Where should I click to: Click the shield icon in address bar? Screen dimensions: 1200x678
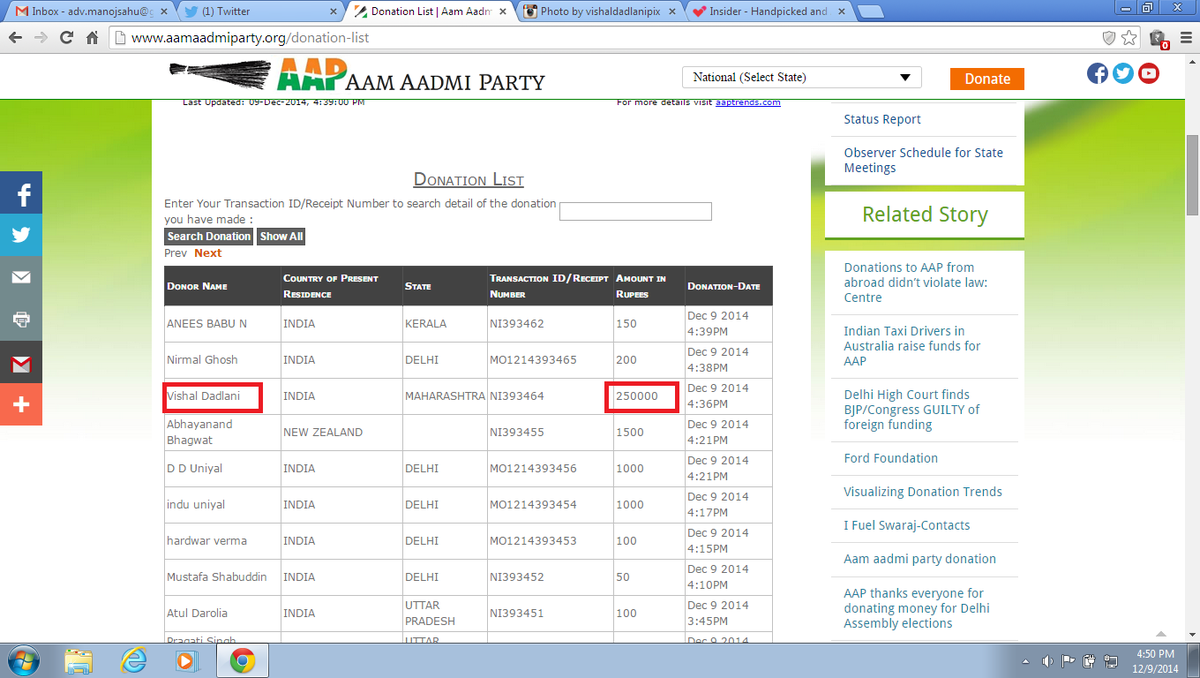coord(1108,38)
